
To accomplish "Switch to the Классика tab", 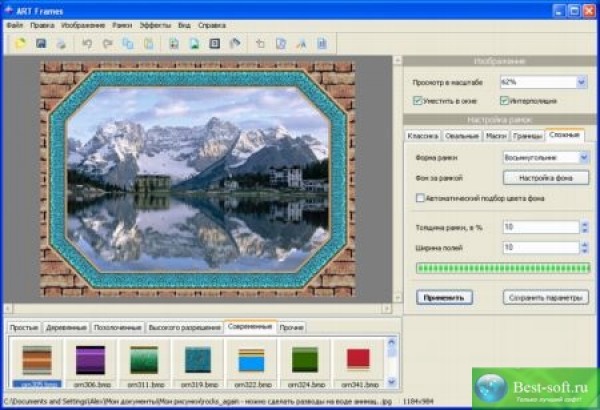I will coord(423,136).
